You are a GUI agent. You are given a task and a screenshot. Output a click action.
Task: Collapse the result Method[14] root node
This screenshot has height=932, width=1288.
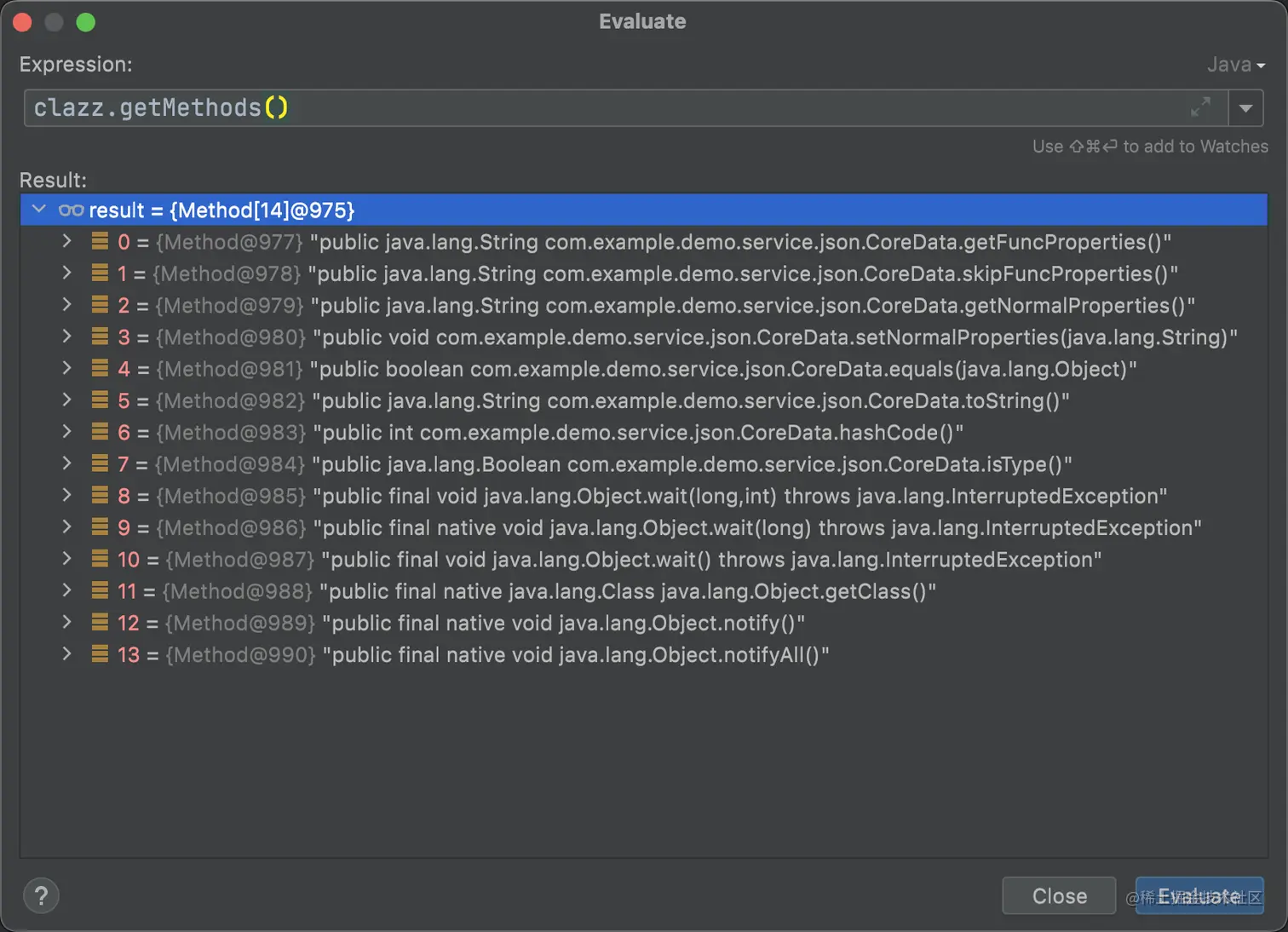click(39, 210)
